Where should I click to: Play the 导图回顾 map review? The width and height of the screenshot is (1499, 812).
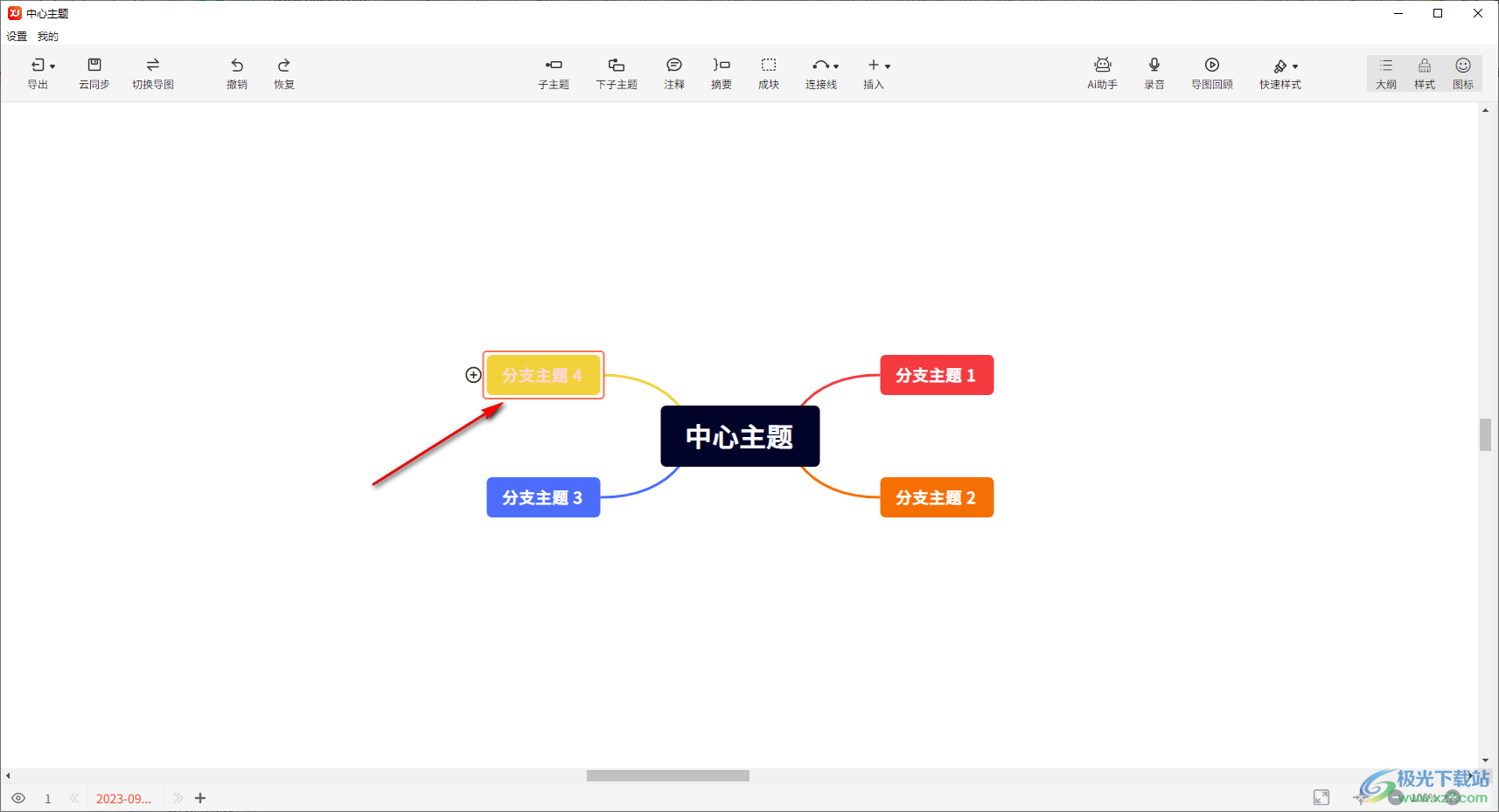(1212, 73)
